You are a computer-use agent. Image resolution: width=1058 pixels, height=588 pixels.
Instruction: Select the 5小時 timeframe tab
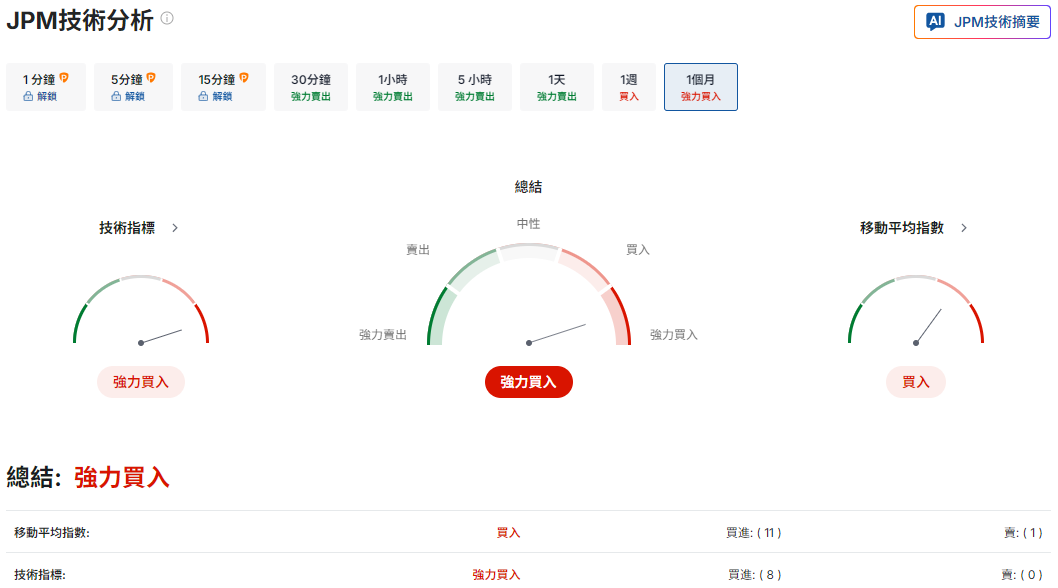point(475,87)
